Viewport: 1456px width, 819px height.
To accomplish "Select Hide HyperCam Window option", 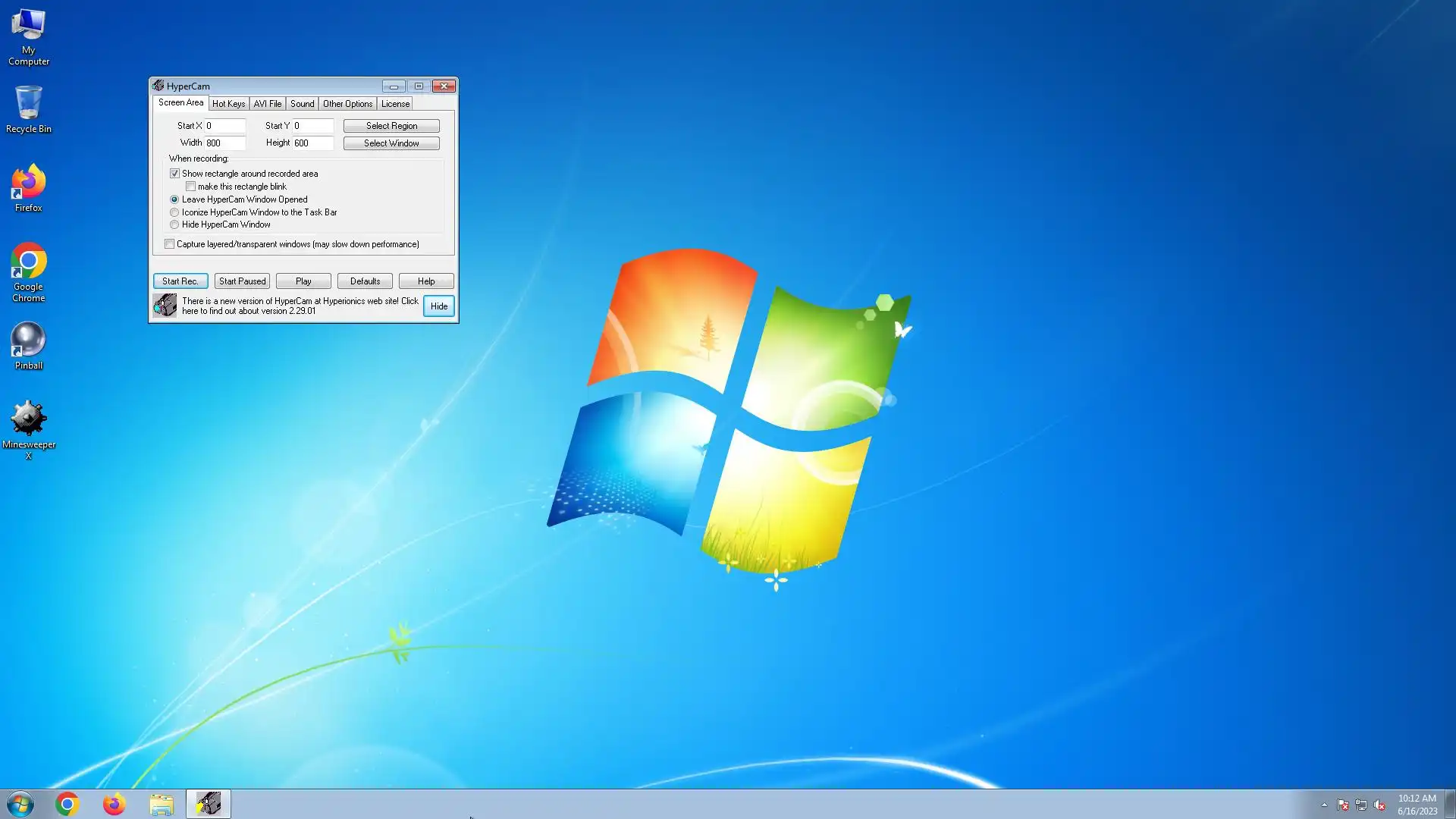I will (174, 224).
